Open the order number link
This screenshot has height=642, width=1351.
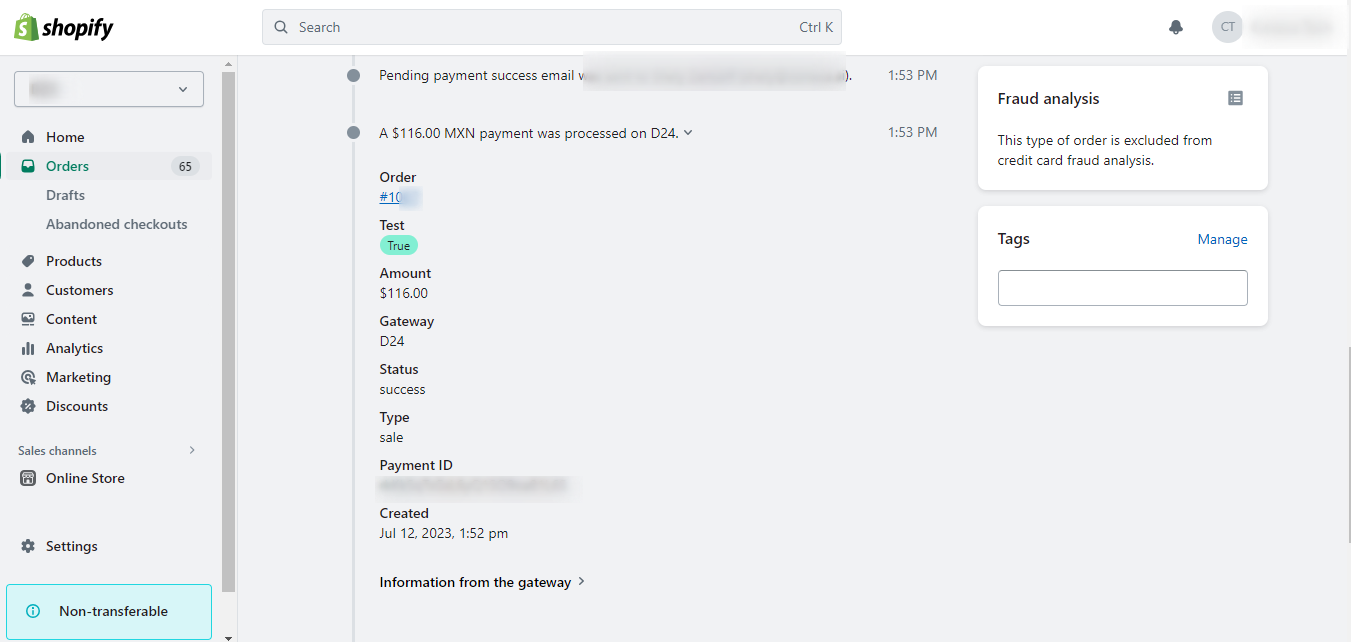click(x=398, y=197)
